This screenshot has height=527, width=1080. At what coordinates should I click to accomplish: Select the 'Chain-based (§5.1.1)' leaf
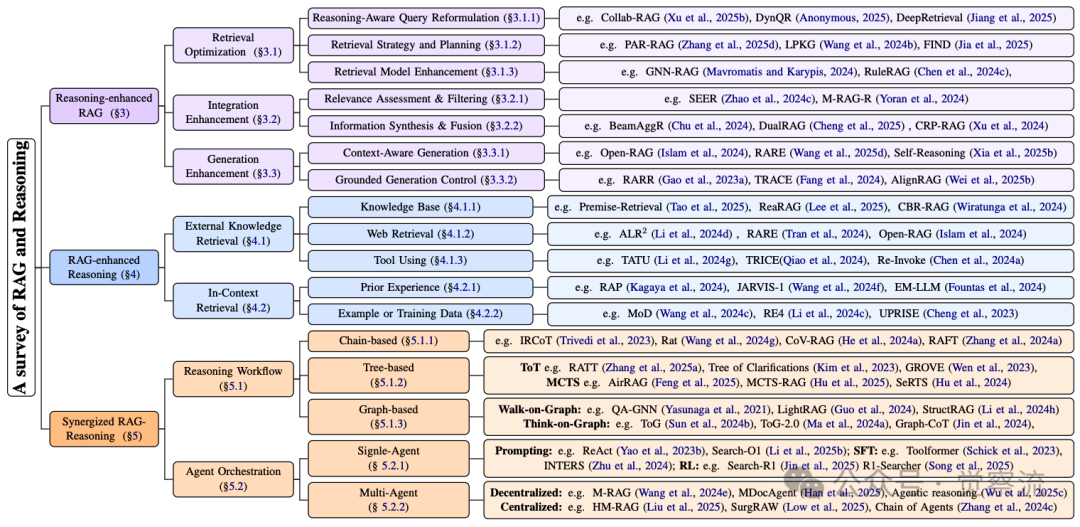click(390, 340)
